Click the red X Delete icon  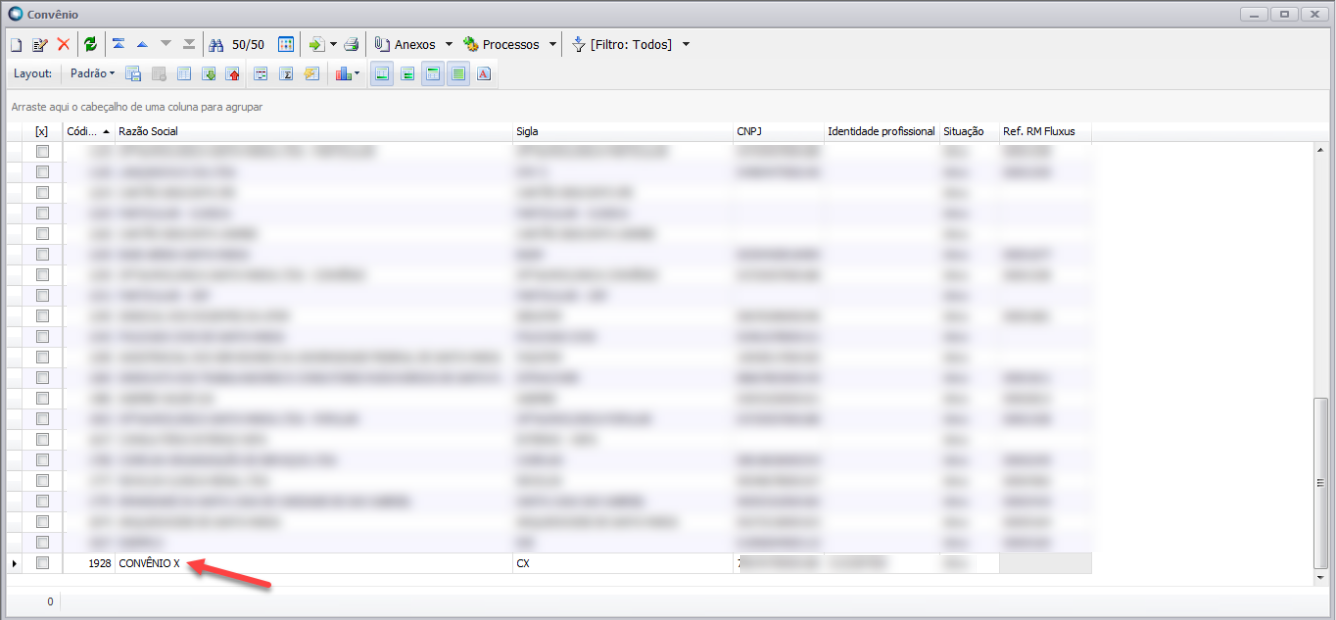coord(63,45)
